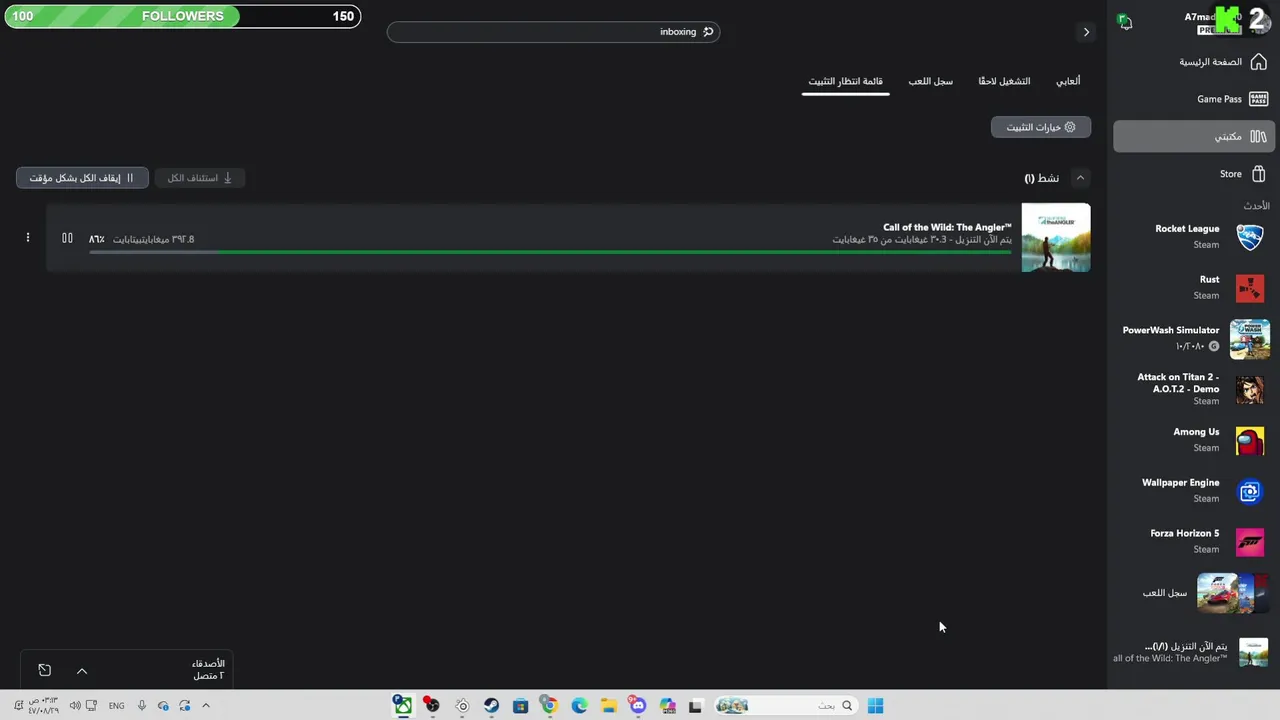
Task: Click the taskbar بحث search box
Action: tap(786, 706)
